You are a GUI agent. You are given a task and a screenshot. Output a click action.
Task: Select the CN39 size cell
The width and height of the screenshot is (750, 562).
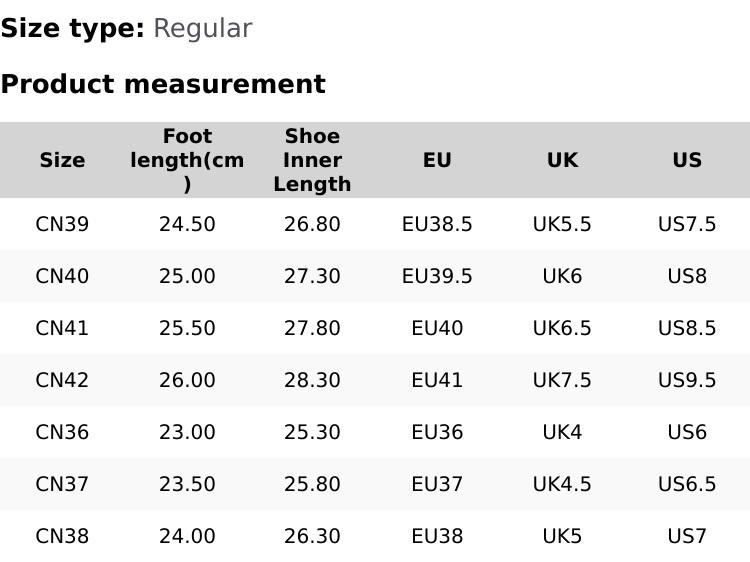coord(62,224)
